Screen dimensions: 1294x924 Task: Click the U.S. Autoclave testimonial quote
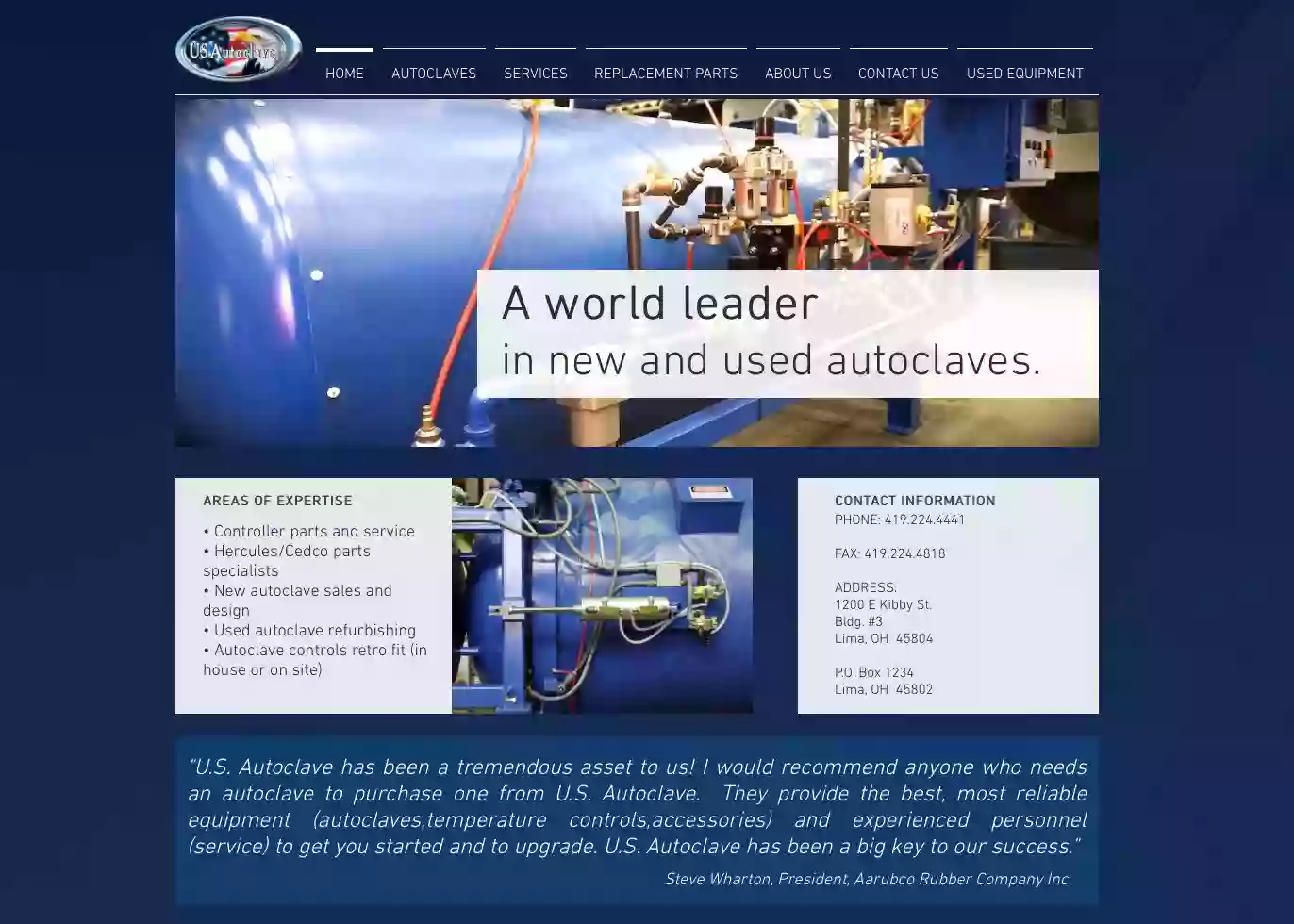coord(637,807)
